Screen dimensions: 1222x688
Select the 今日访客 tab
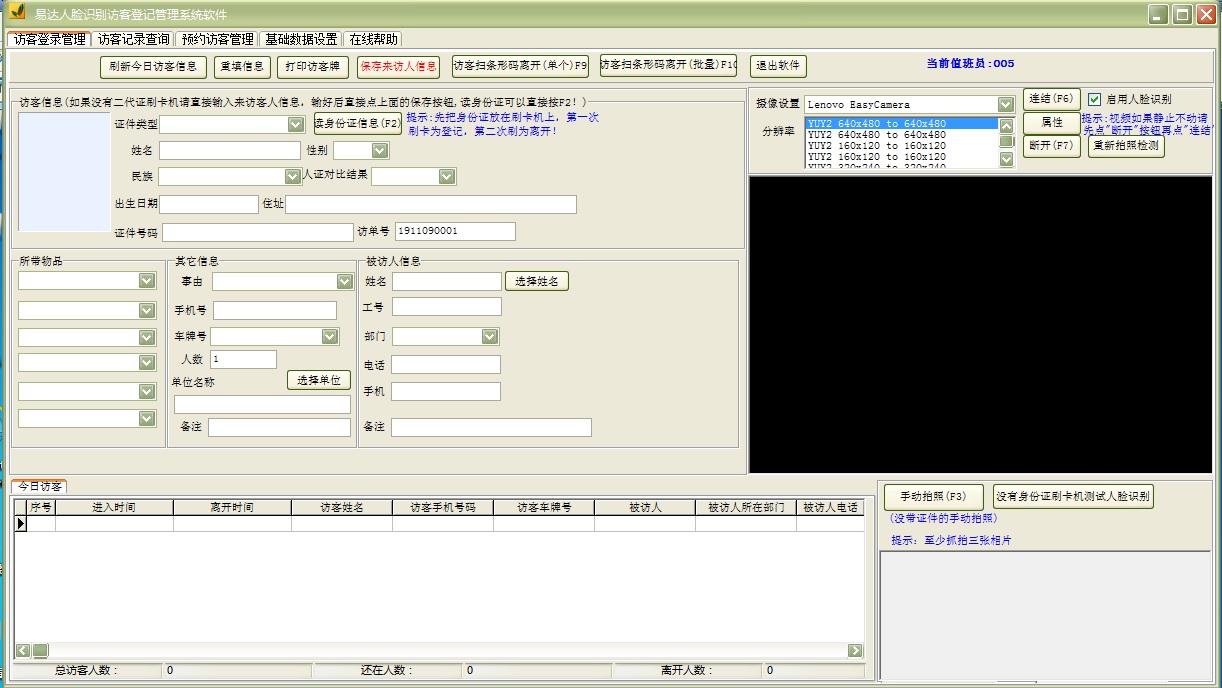38,486
